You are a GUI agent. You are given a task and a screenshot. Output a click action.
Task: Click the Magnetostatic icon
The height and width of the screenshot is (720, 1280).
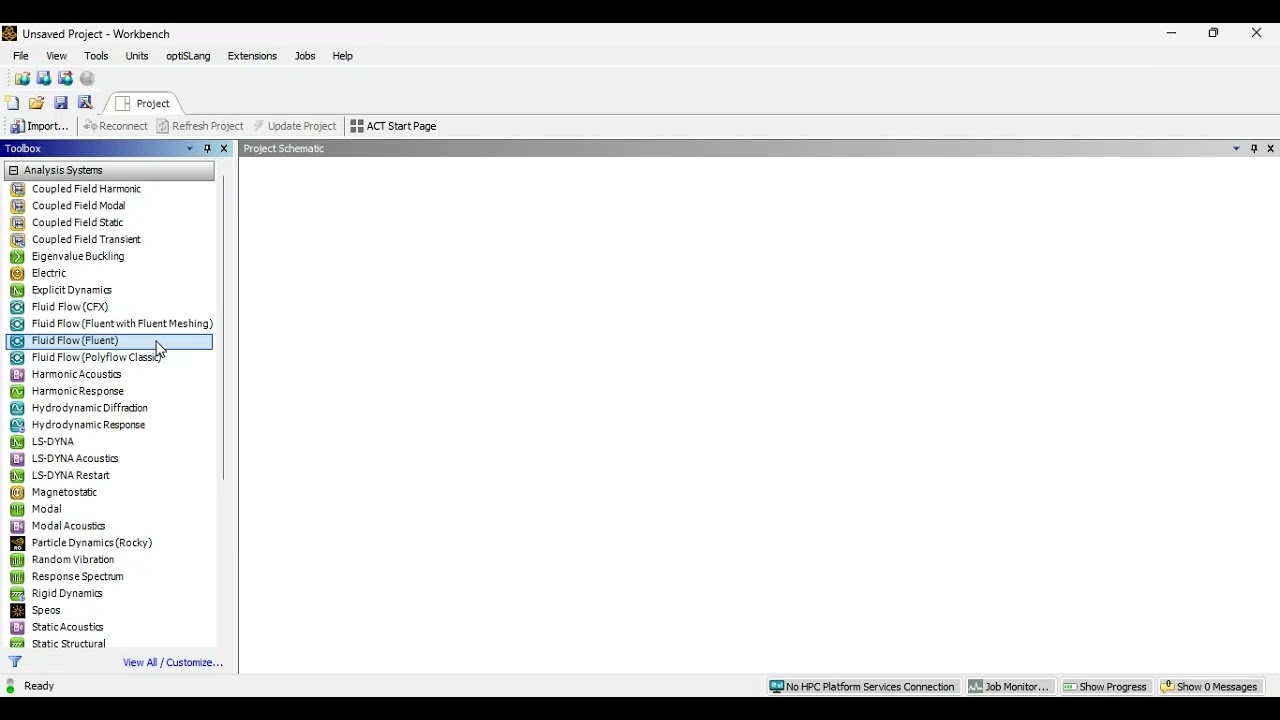click(x=17, y=492)
